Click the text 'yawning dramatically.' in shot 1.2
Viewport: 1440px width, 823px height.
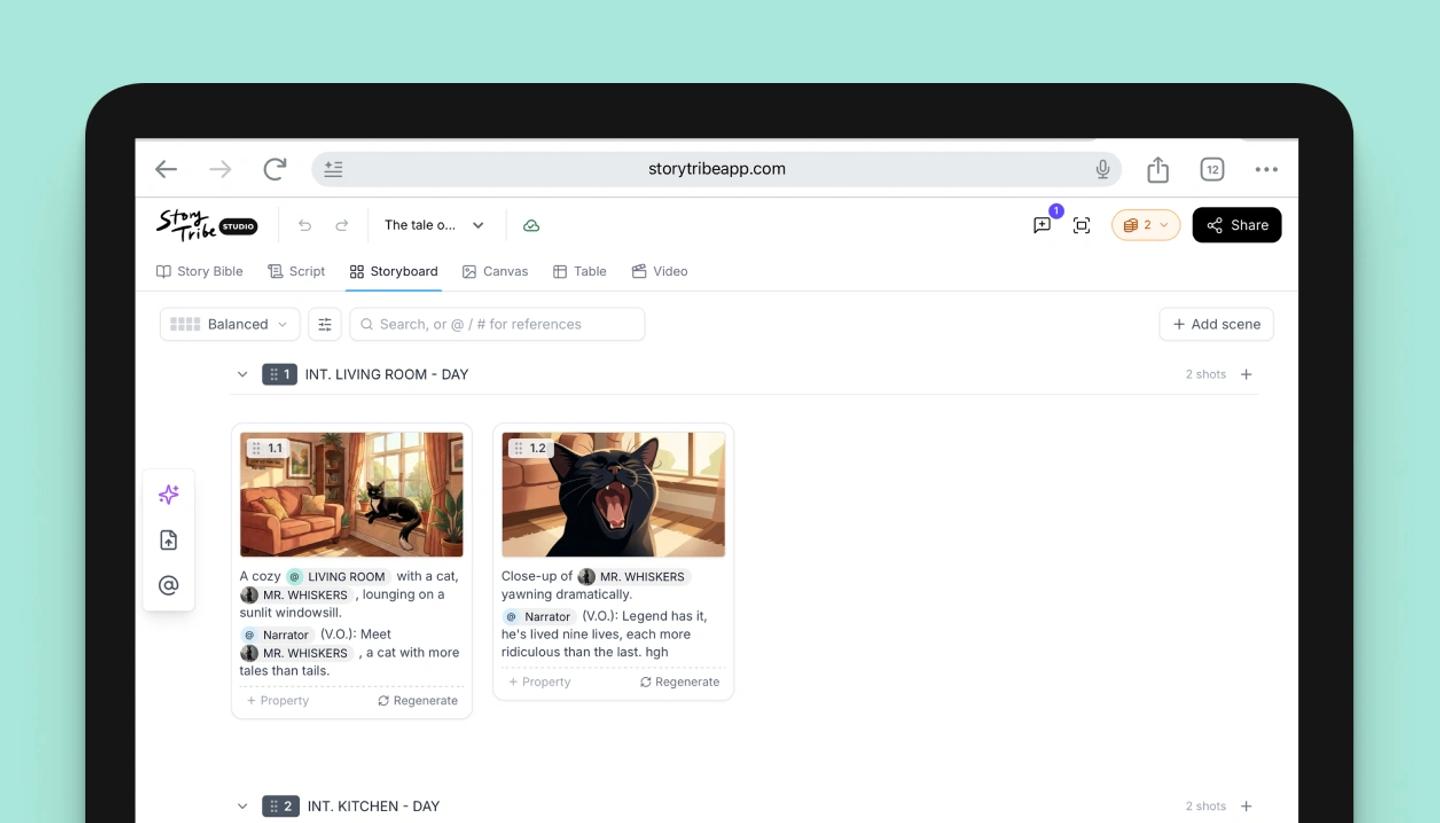(x=567, y=594)
